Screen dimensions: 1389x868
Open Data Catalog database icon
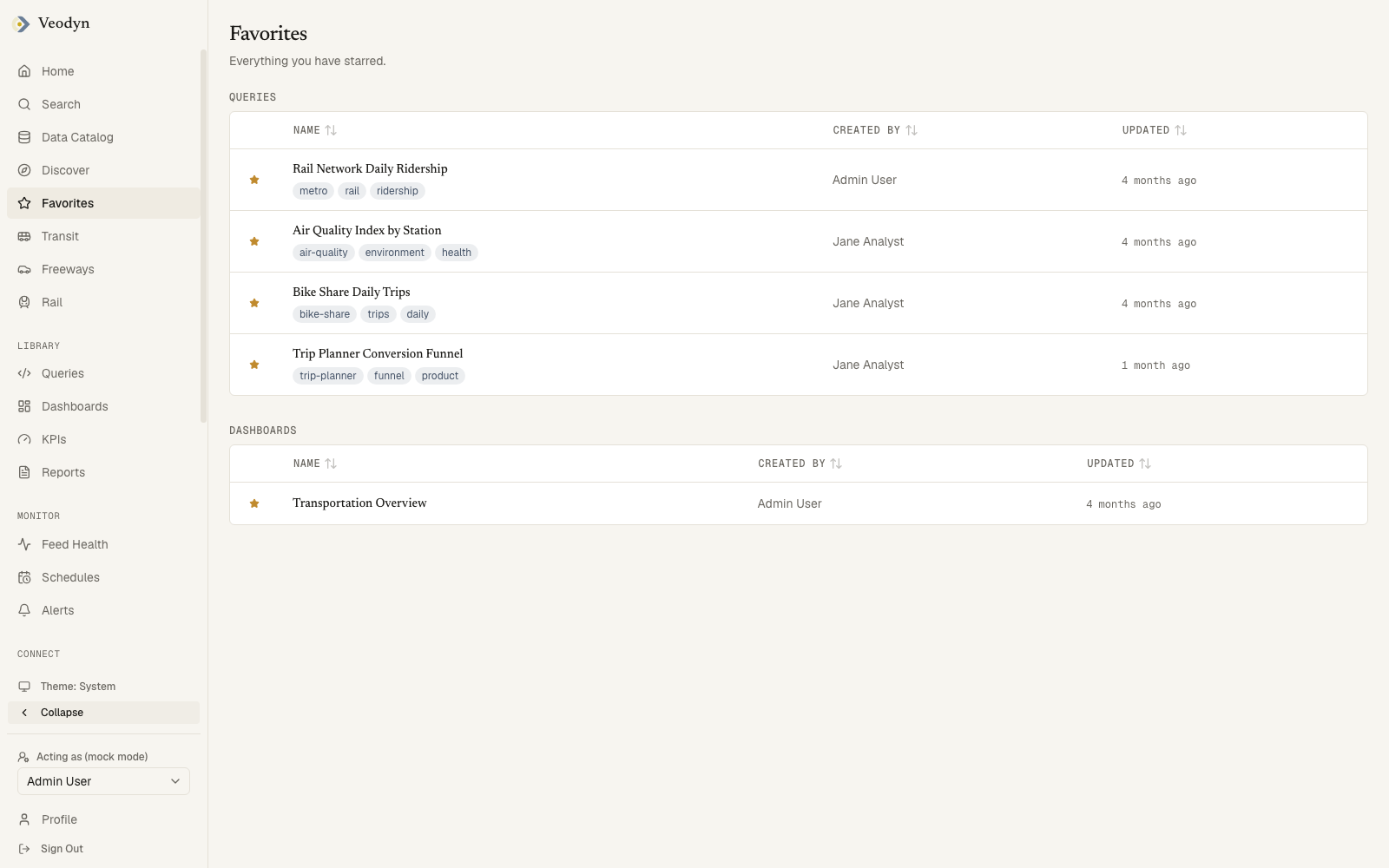pyautogui.click(x=24, y=137)
